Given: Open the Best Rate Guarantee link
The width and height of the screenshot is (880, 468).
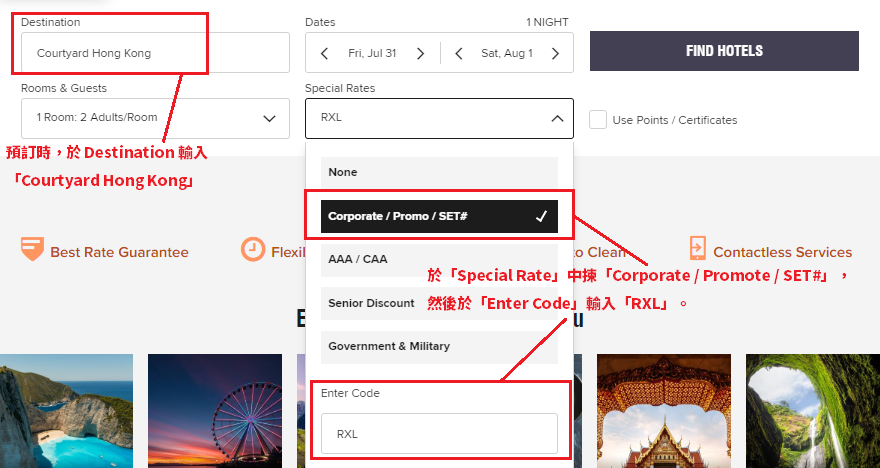Looking at the screenshot, I should [120, 253].
